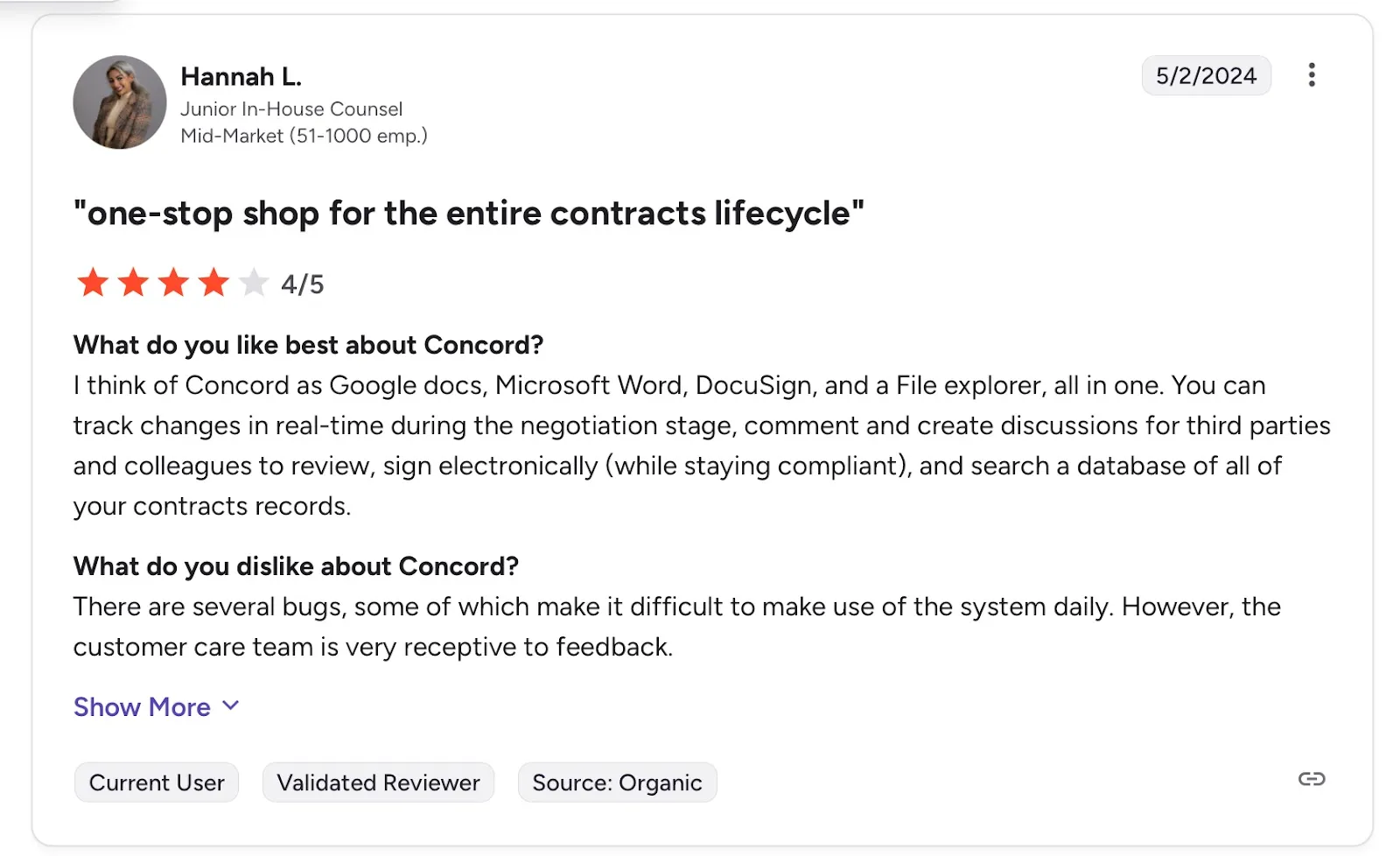Click Hannah L.'s profile picture
Viewport: 1400px width, 856px height.
tap(119, 102)
